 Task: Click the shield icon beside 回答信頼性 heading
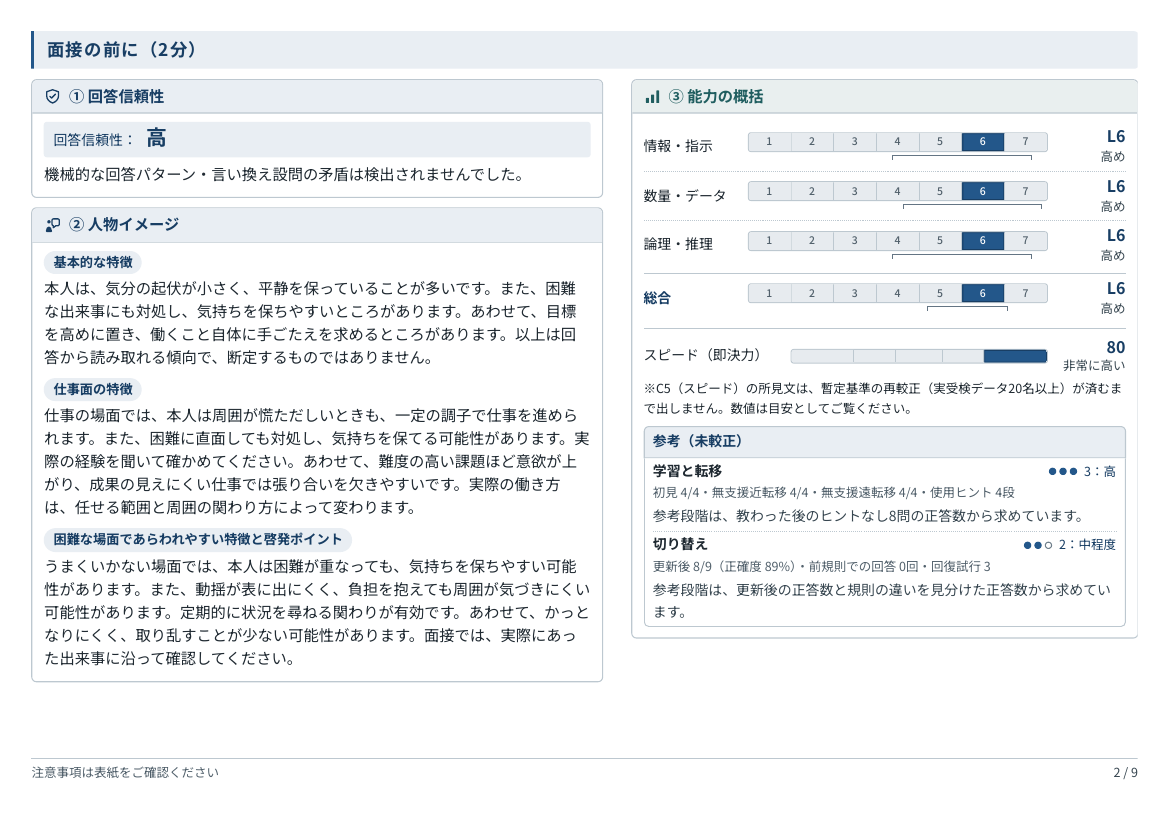click(52, 96)
